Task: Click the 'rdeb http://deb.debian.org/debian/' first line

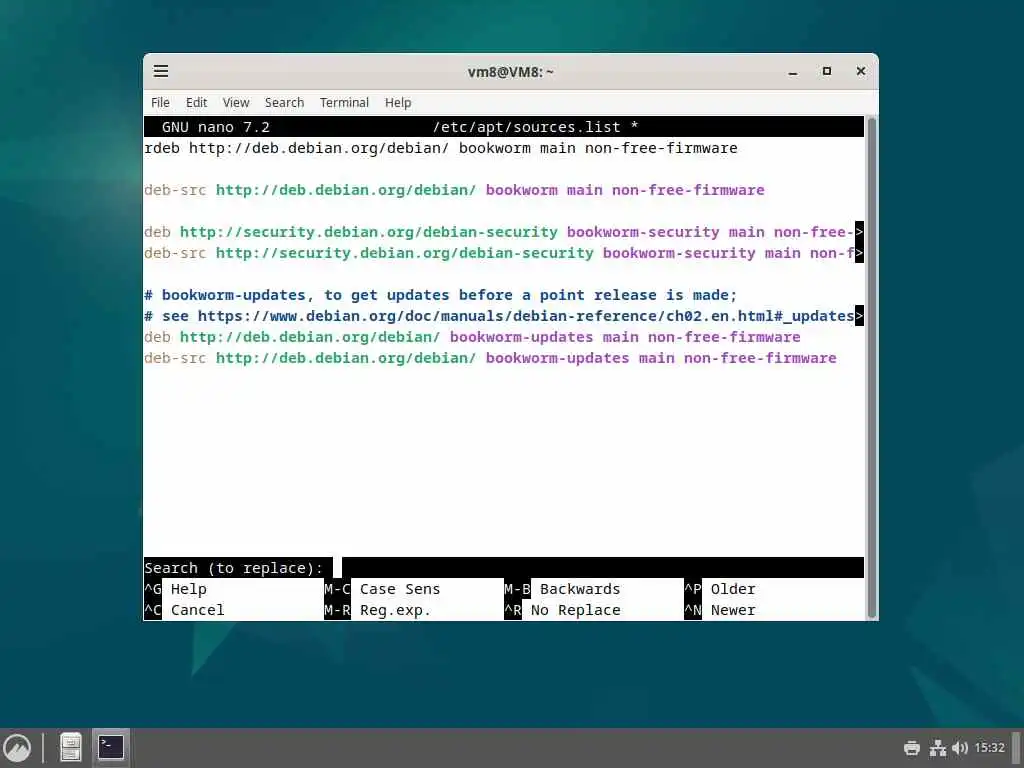Action: pos(441,148)
